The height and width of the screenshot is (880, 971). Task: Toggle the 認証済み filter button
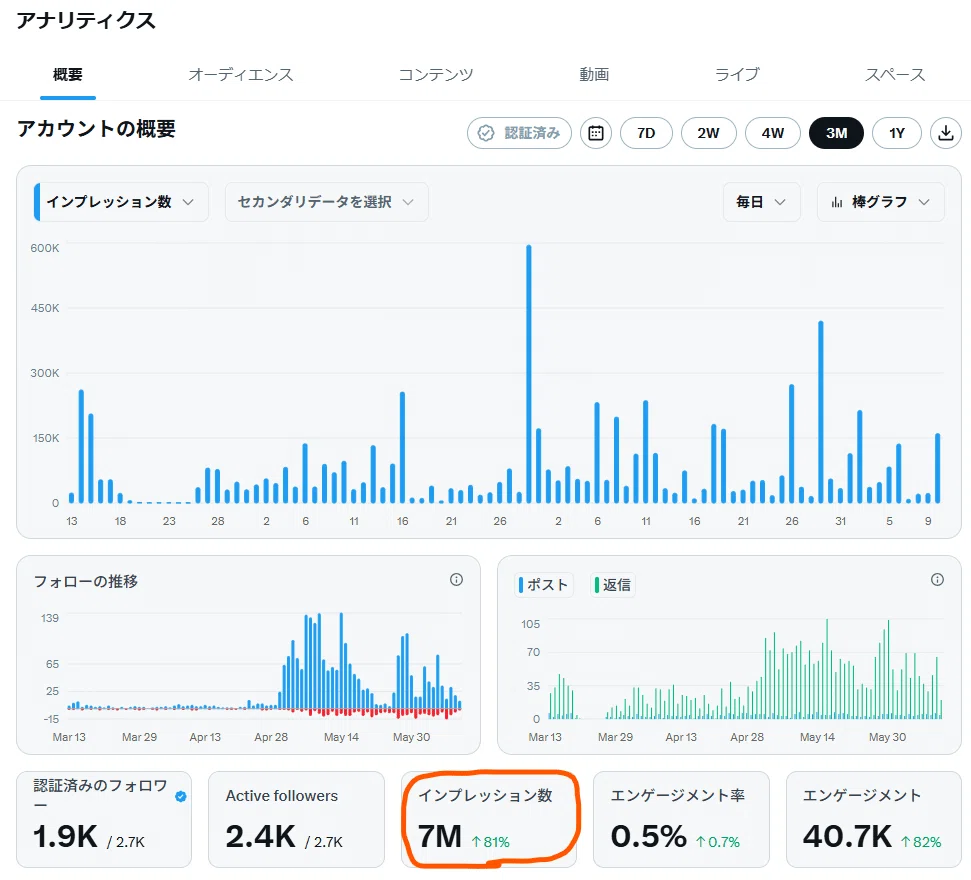(519, 133)
